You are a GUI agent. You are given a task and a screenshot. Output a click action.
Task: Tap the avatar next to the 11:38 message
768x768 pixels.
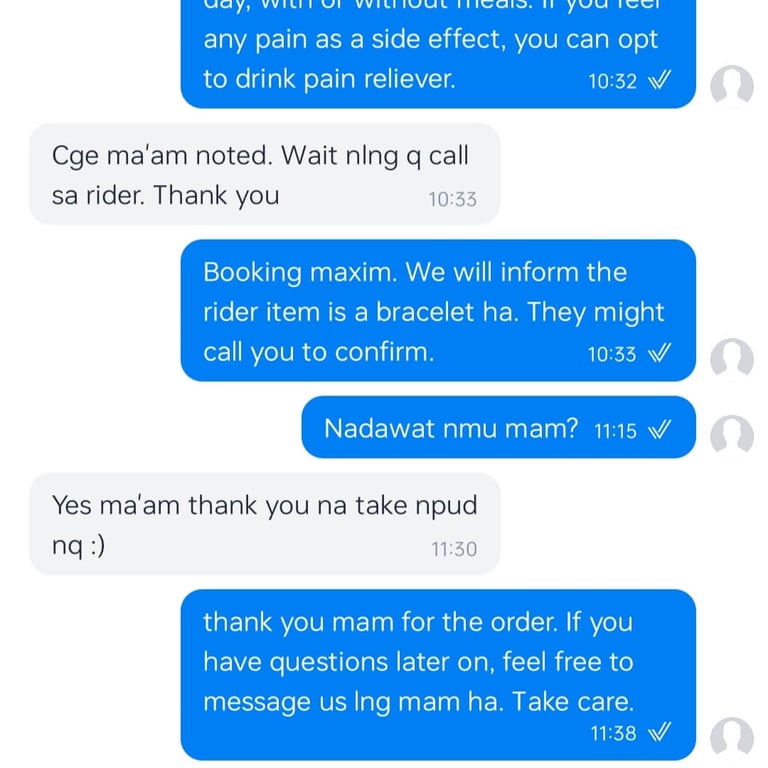[732, 738]
